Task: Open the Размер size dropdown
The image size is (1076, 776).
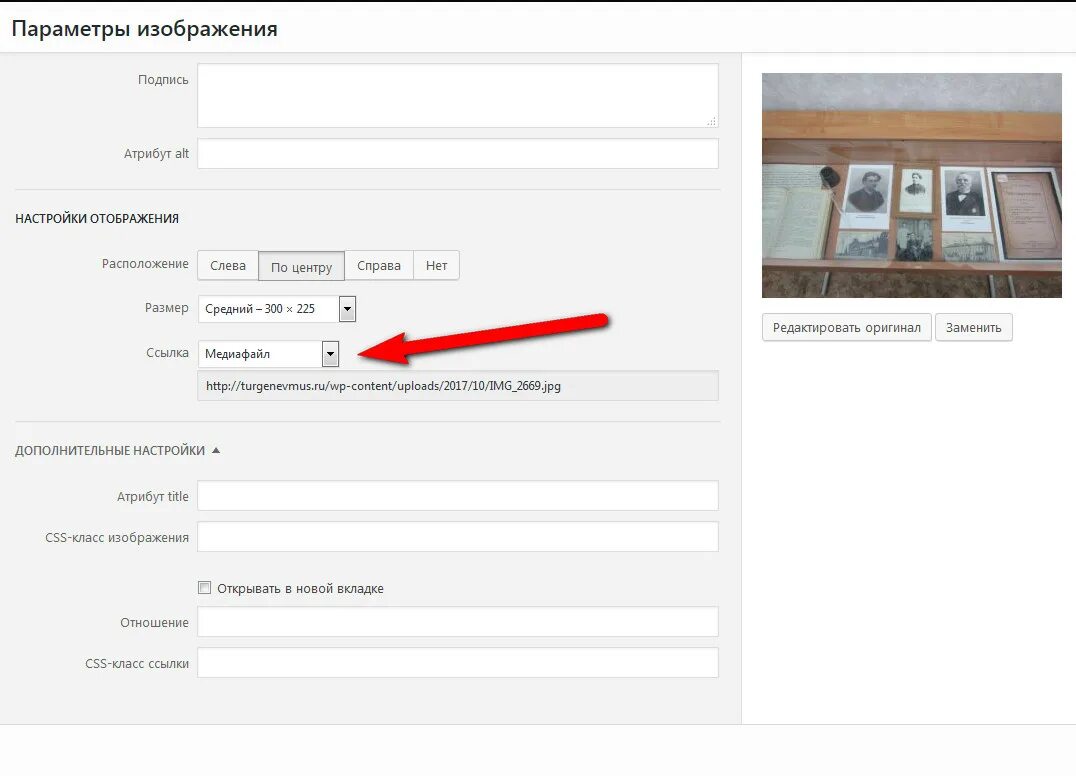Action: coord(277,309)
